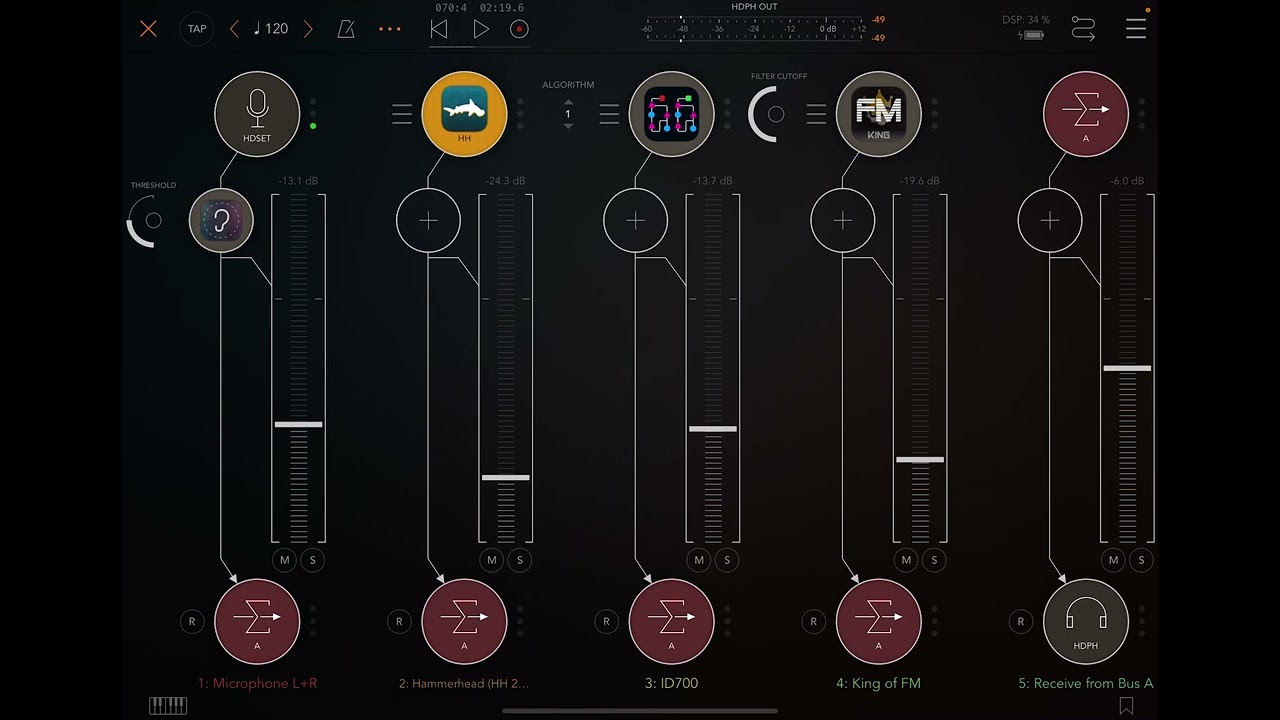Mute the Hammerhead channel
The image size is (1280, 720).
(x=491, y=560)
